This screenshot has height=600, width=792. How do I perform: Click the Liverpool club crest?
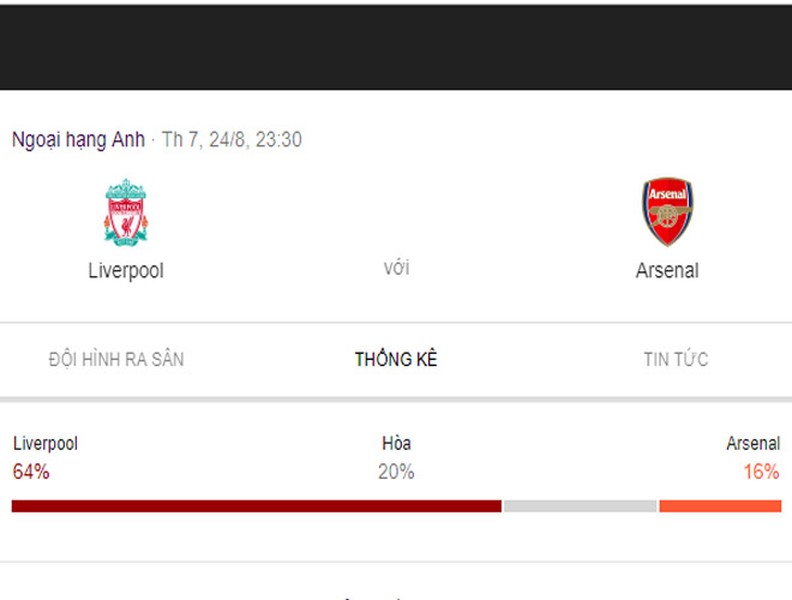pos(126,212)
